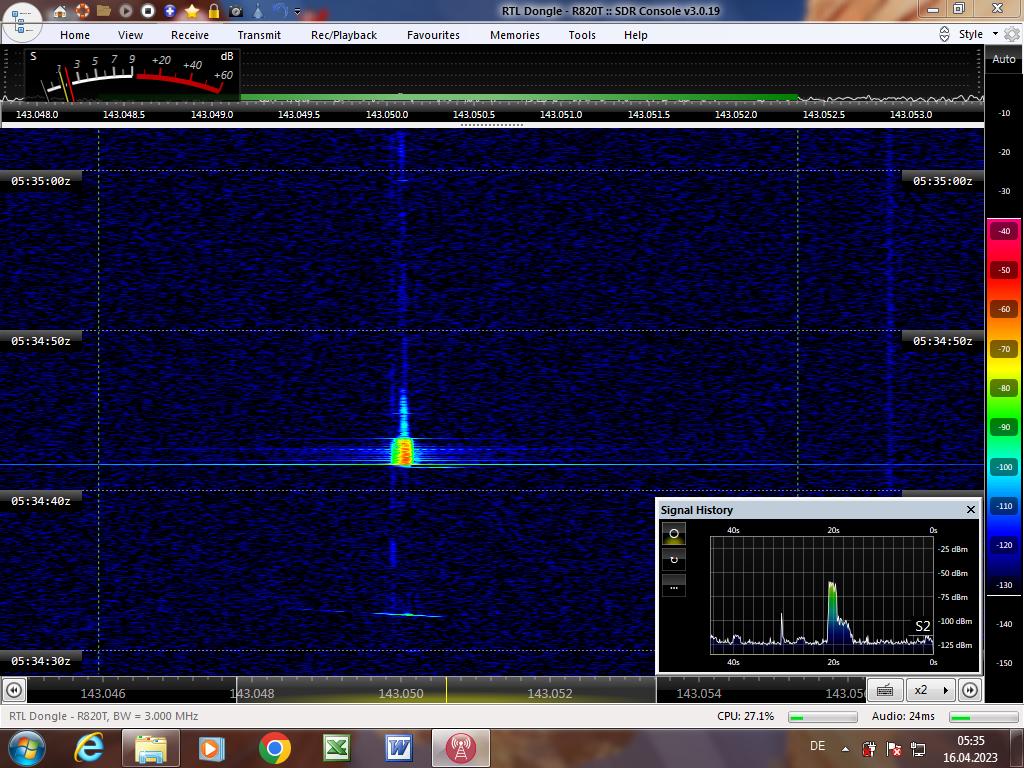Click the CPU: 27.1% status text
Screen dimensions: 1024x768
click(745, 716)
